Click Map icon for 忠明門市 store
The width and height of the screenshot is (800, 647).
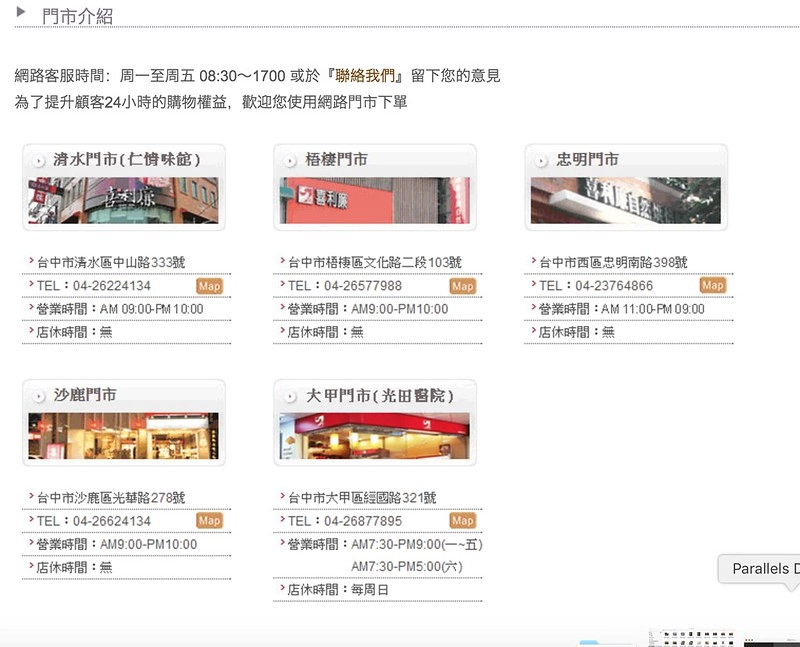click(x=712, y=285)
